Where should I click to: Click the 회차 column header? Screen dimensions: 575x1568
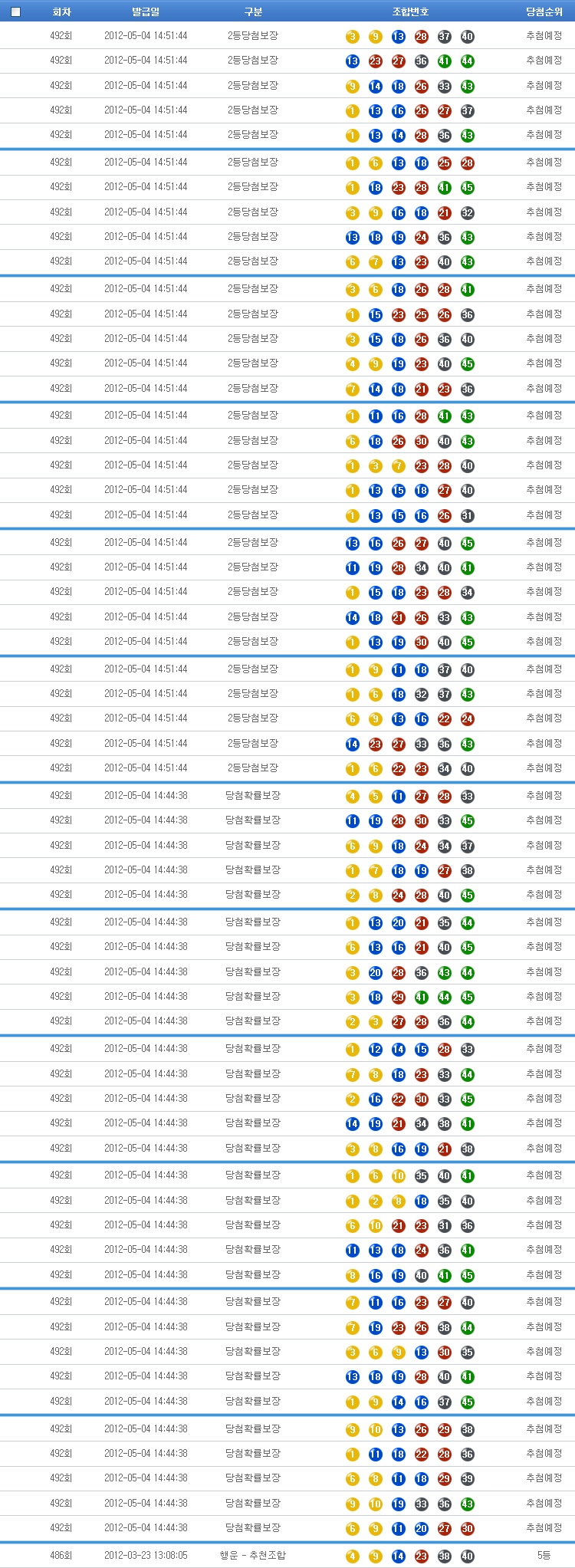pyautogui.click(x=61, y=12)
